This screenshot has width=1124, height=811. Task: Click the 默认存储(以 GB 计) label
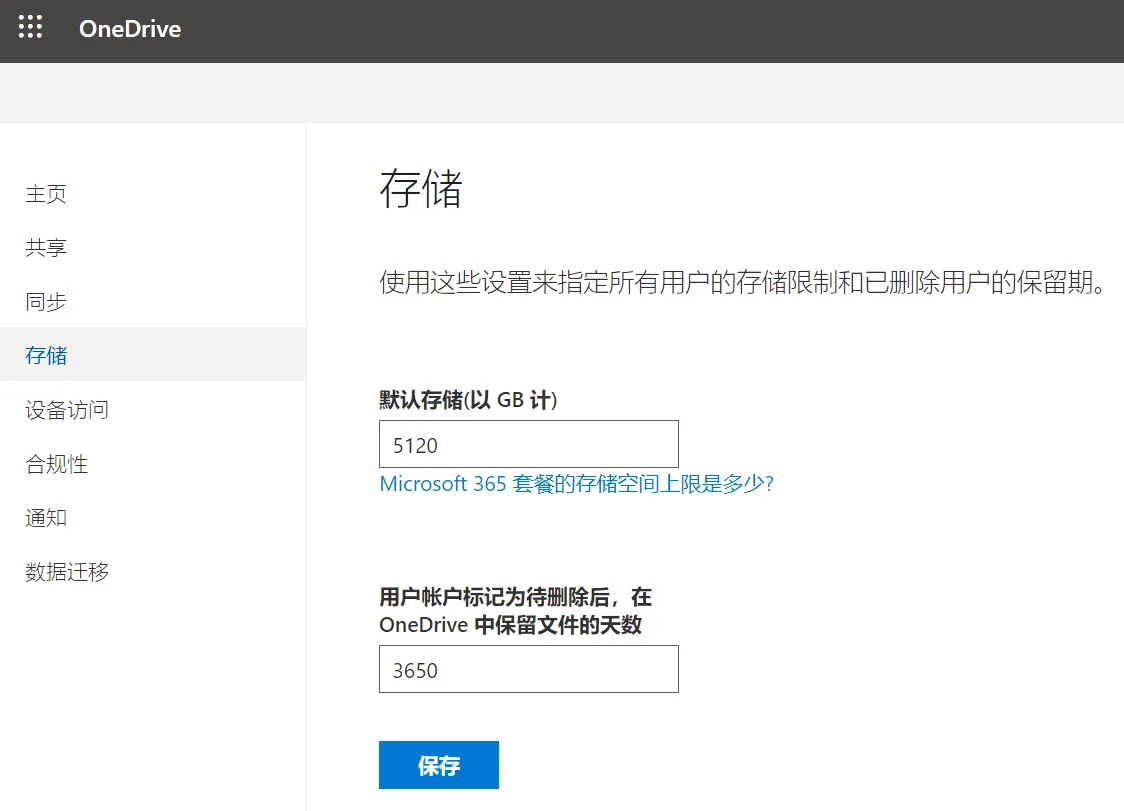[468, 400]
